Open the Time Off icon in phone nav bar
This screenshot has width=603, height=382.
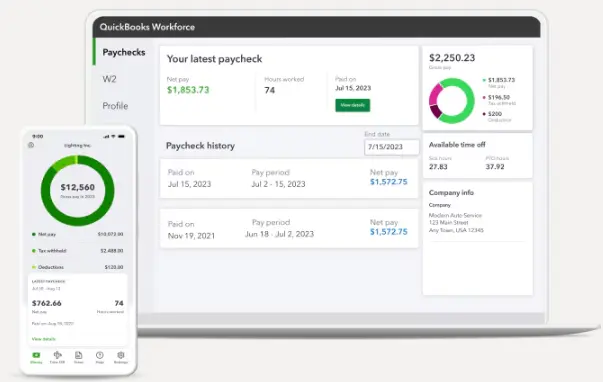click(57, 355)
